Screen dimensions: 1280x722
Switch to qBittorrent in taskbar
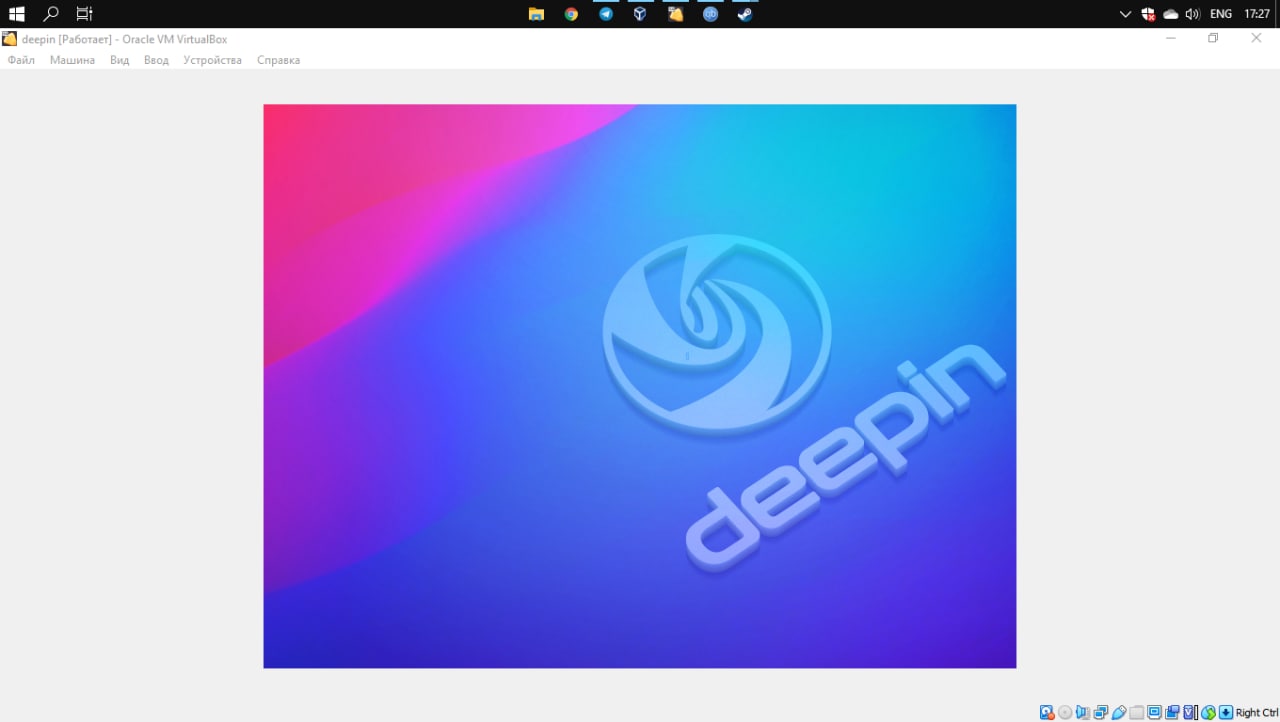(x=710, y=14)
